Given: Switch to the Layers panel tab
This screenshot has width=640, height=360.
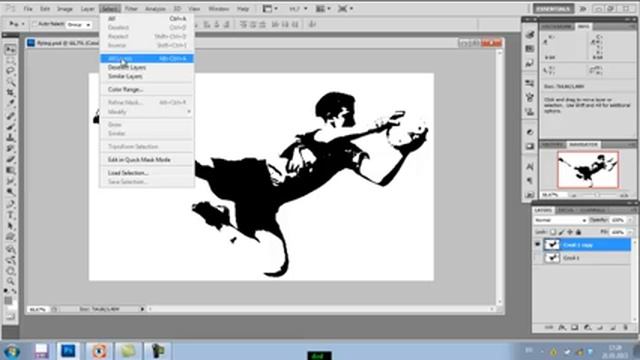Looking at the screenshot, I should tap(543, 210).
